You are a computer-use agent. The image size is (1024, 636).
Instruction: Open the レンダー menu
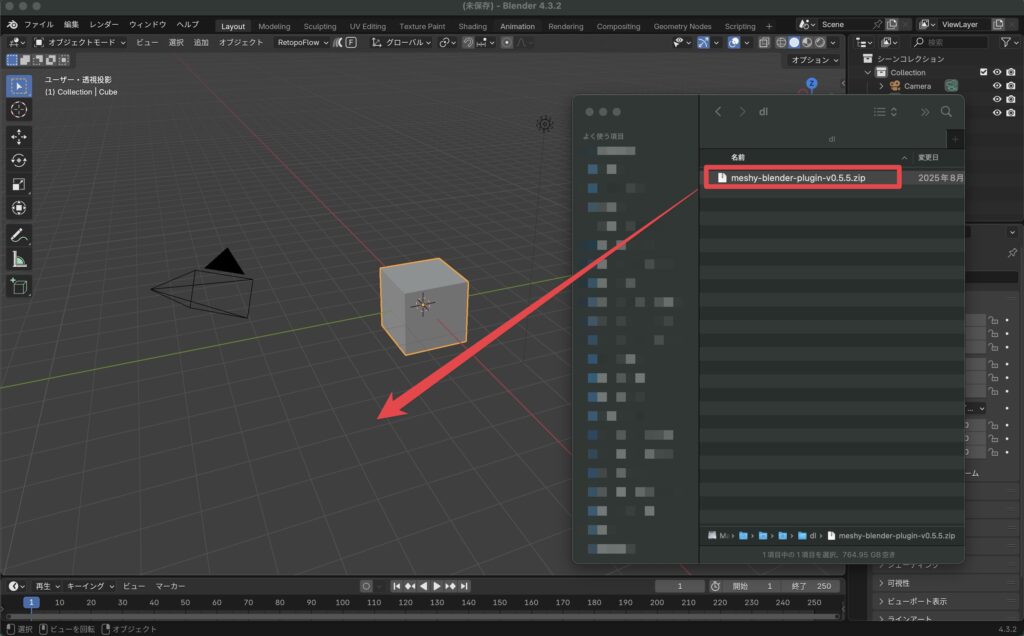click(104, 24)
